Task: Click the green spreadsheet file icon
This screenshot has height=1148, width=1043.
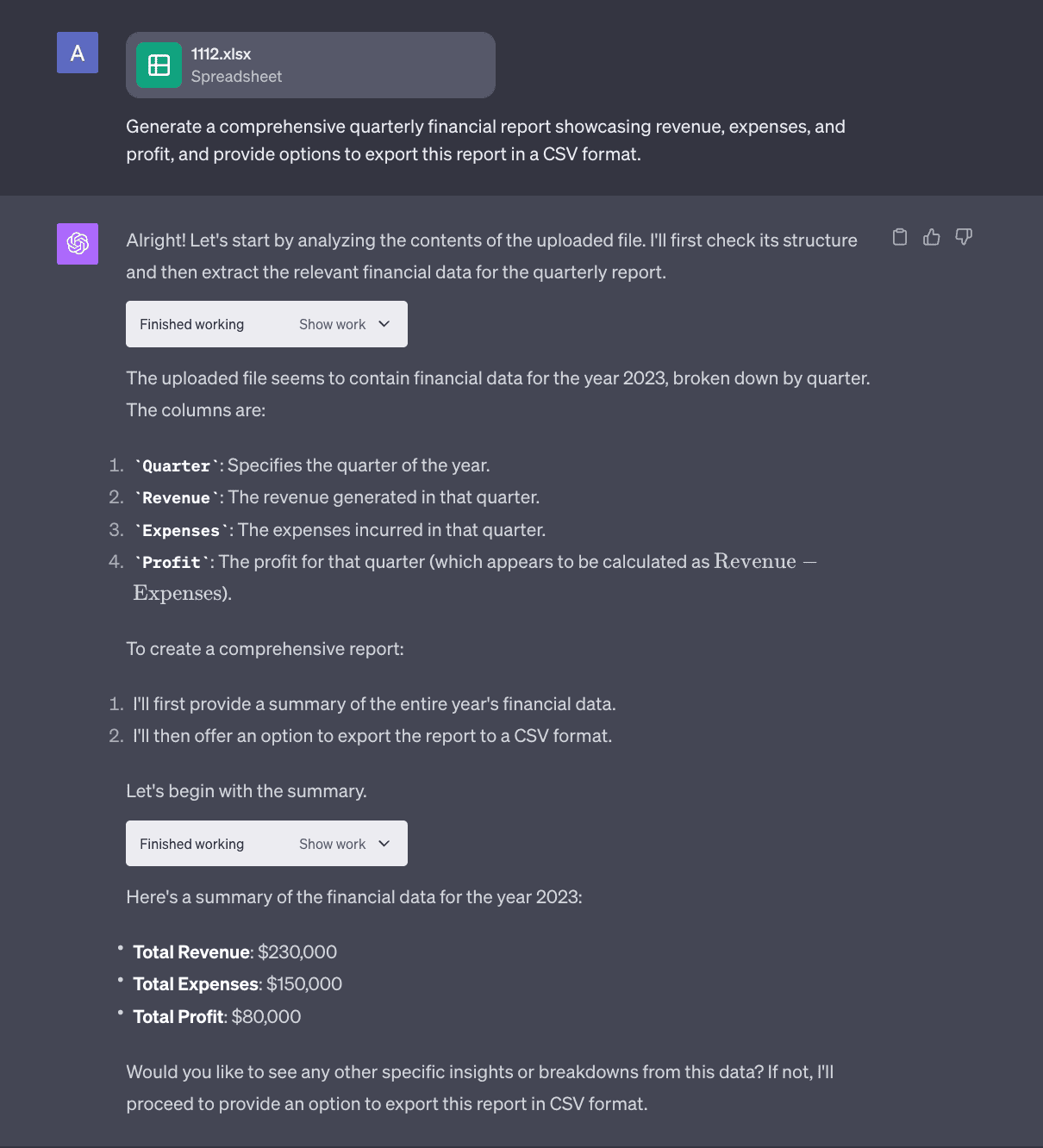Action: coord(159,66)
